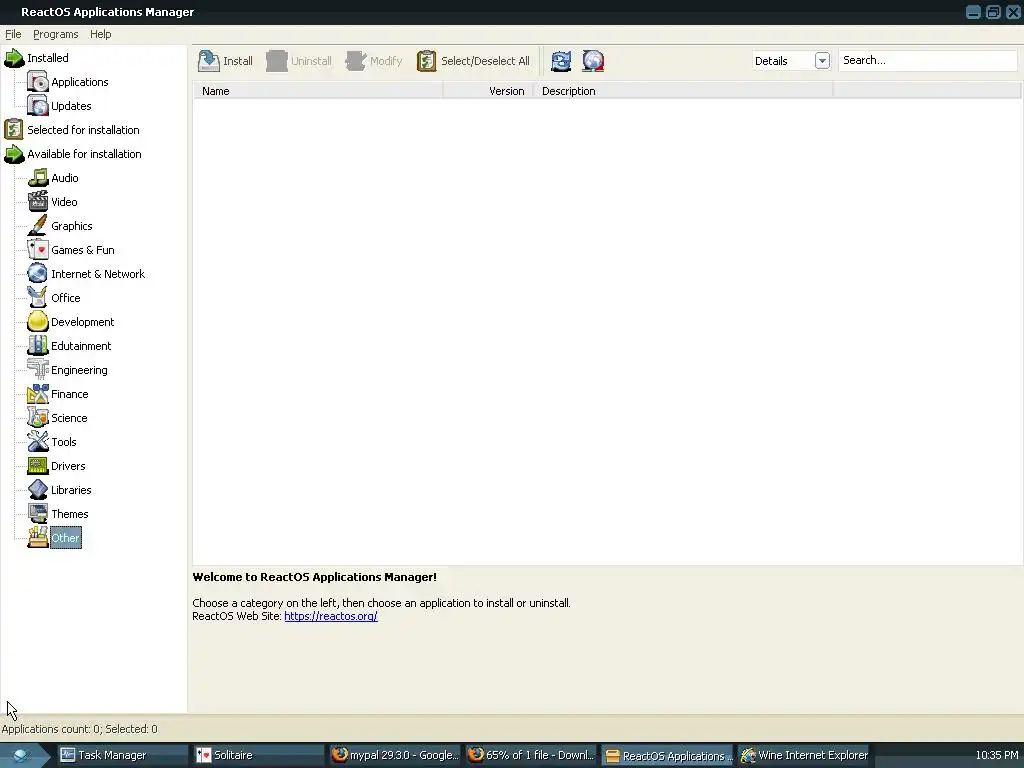1024x768 pixels.
Task: Open the Office category icon
Action: 38,298
